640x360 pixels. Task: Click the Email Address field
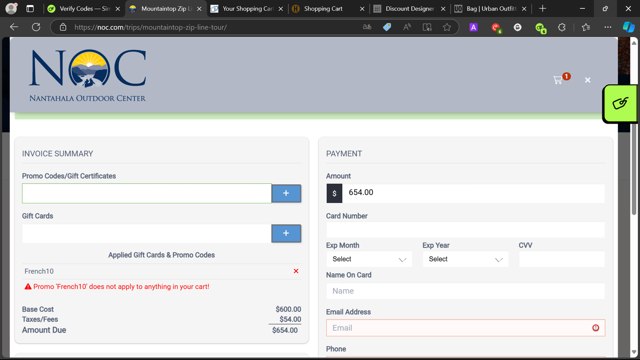pos(465,328)
